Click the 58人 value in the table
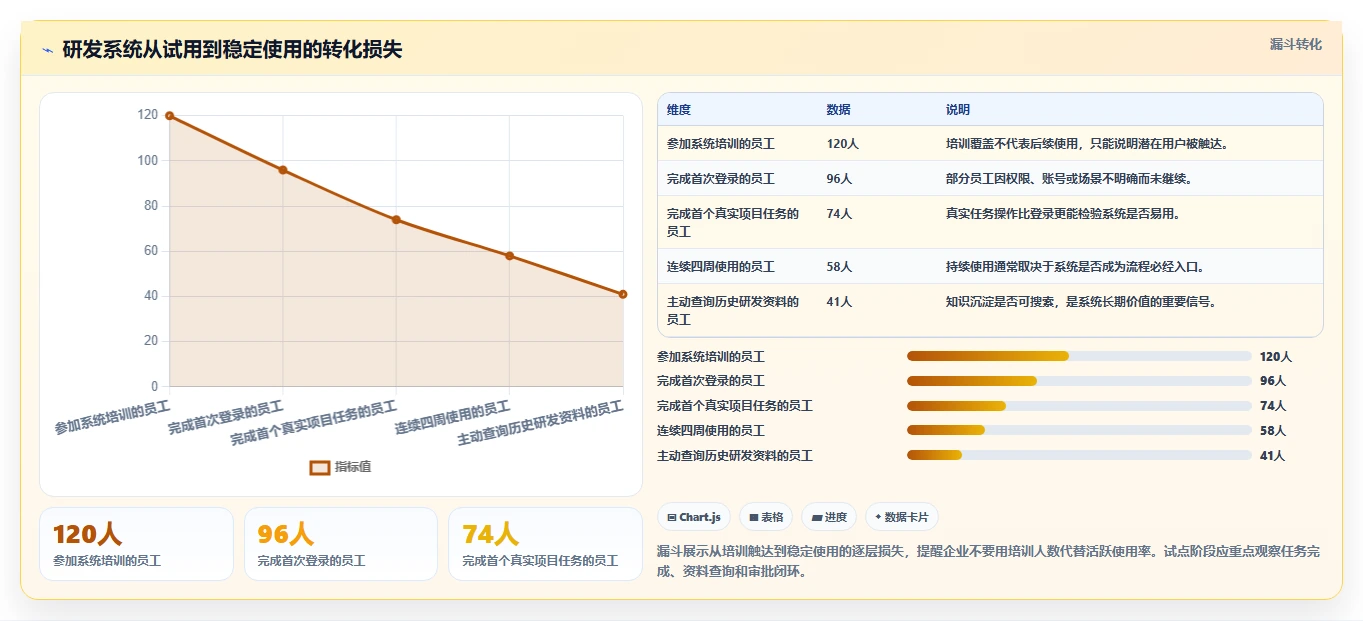The height and width of the screenshot is (621, 1363). coord(840,267)
